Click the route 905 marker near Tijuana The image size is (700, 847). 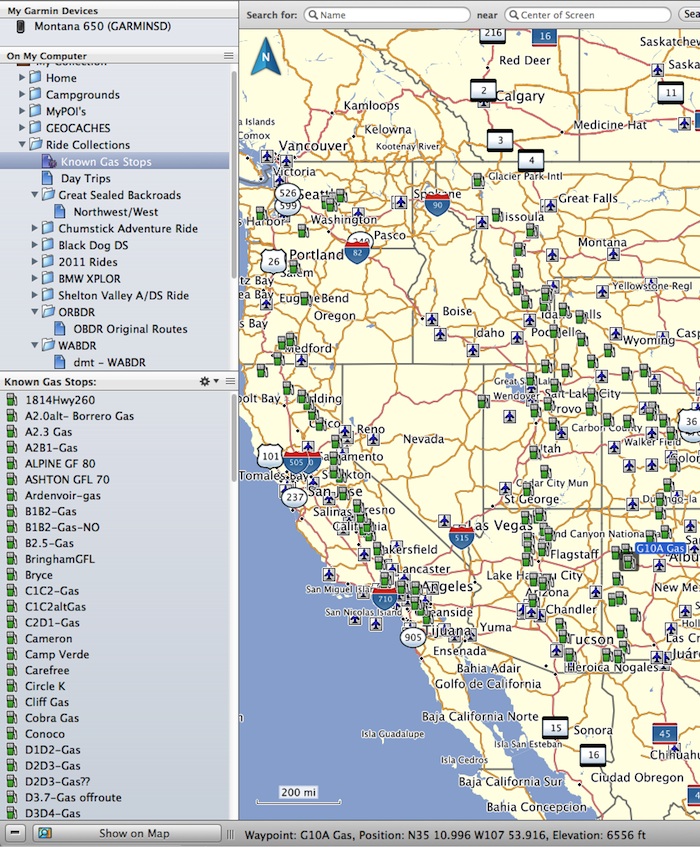point(413,637)
